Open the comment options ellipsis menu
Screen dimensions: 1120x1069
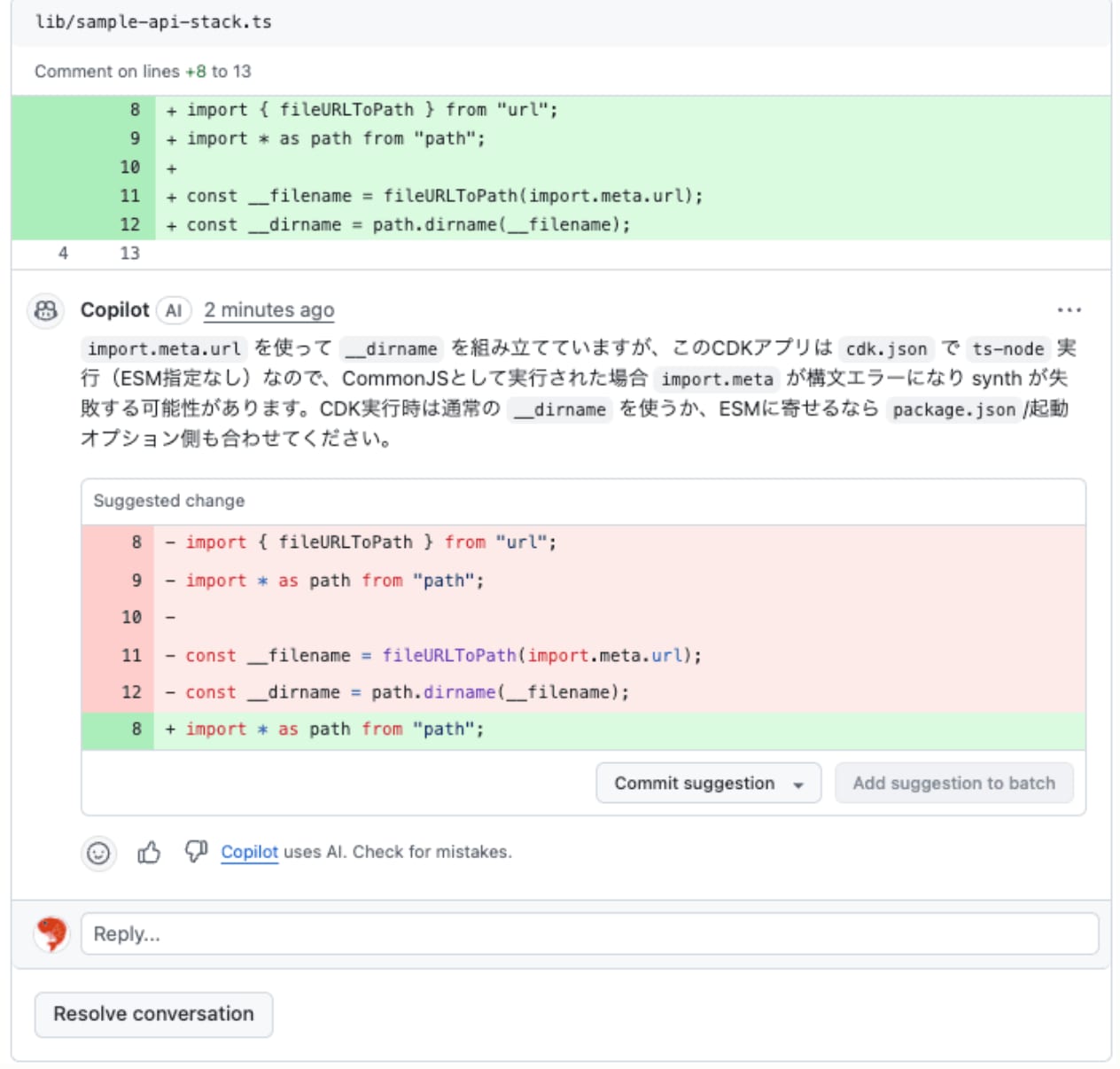[x=1069, y=310]
